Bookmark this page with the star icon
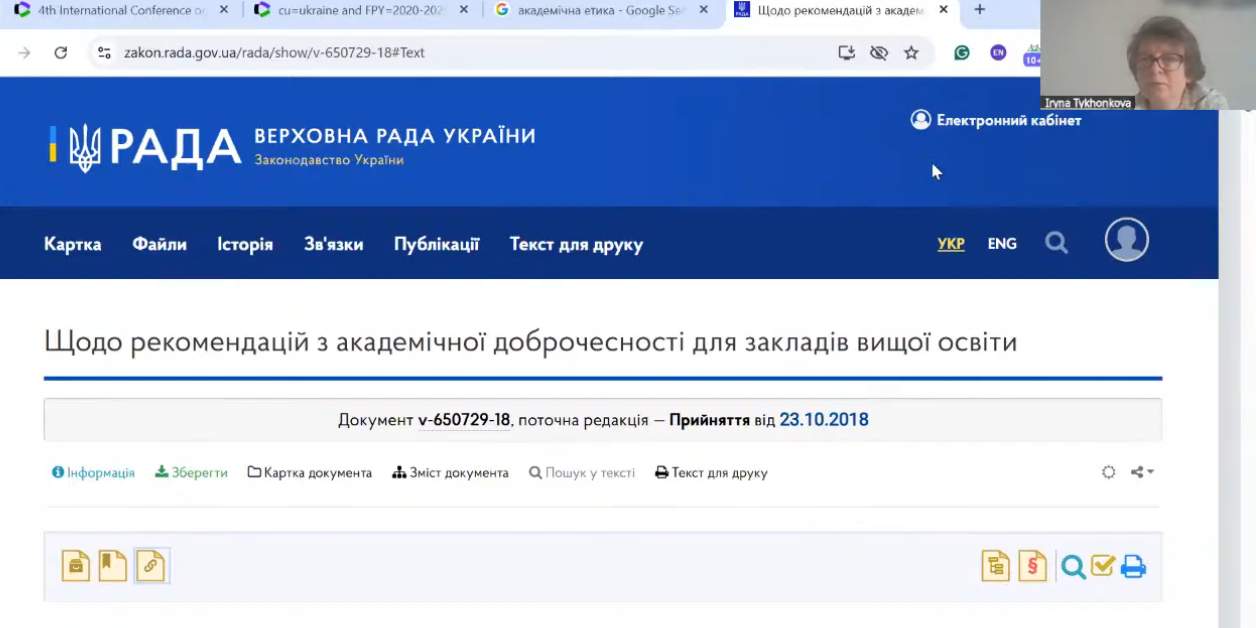 click(911, 53)
